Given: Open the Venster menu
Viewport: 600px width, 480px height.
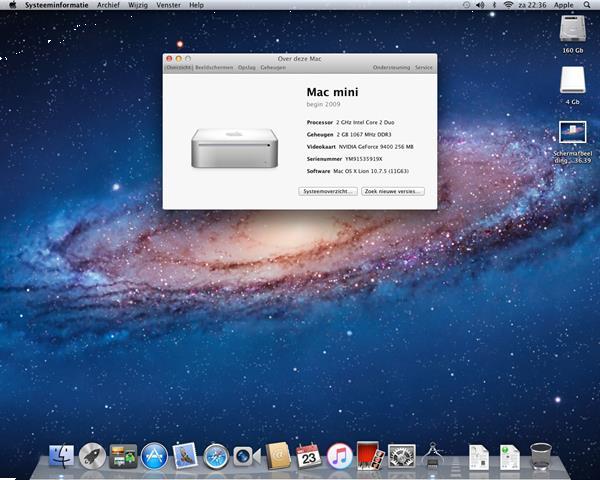Looking at the screenshot, I should pos(168,5).
